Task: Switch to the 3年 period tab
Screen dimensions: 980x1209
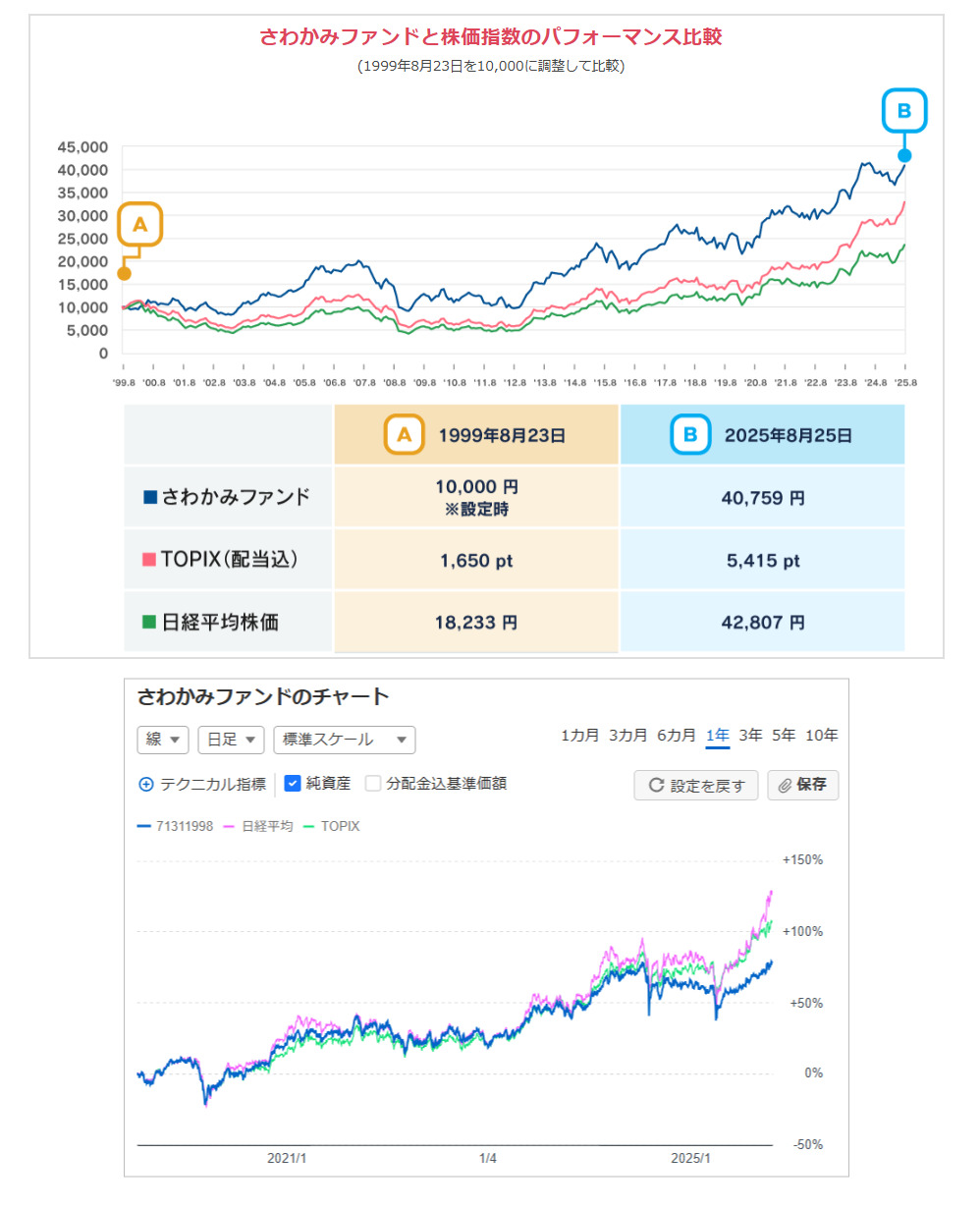Action: (x=750, y=736)
